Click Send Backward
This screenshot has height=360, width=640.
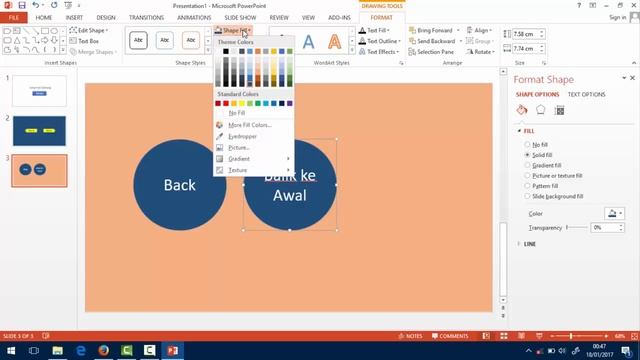432,41
